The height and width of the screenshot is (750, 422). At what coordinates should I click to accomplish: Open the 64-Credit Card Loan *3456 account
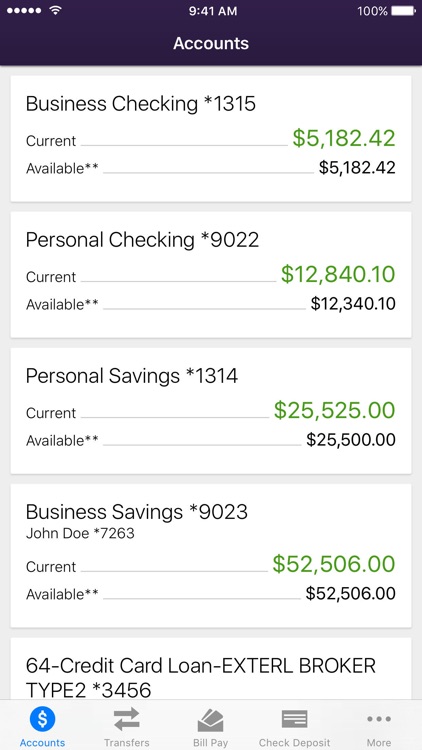tap(211, 668)
